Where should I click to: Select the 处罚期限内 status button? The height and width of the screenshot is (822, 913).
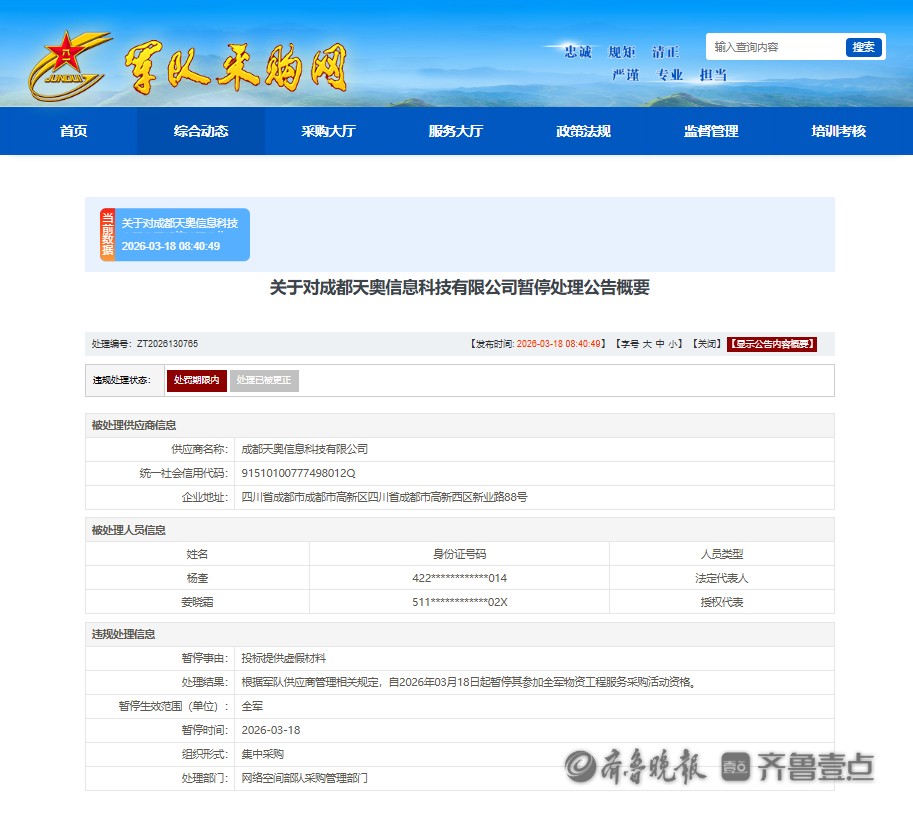click(x=196, y=380)
